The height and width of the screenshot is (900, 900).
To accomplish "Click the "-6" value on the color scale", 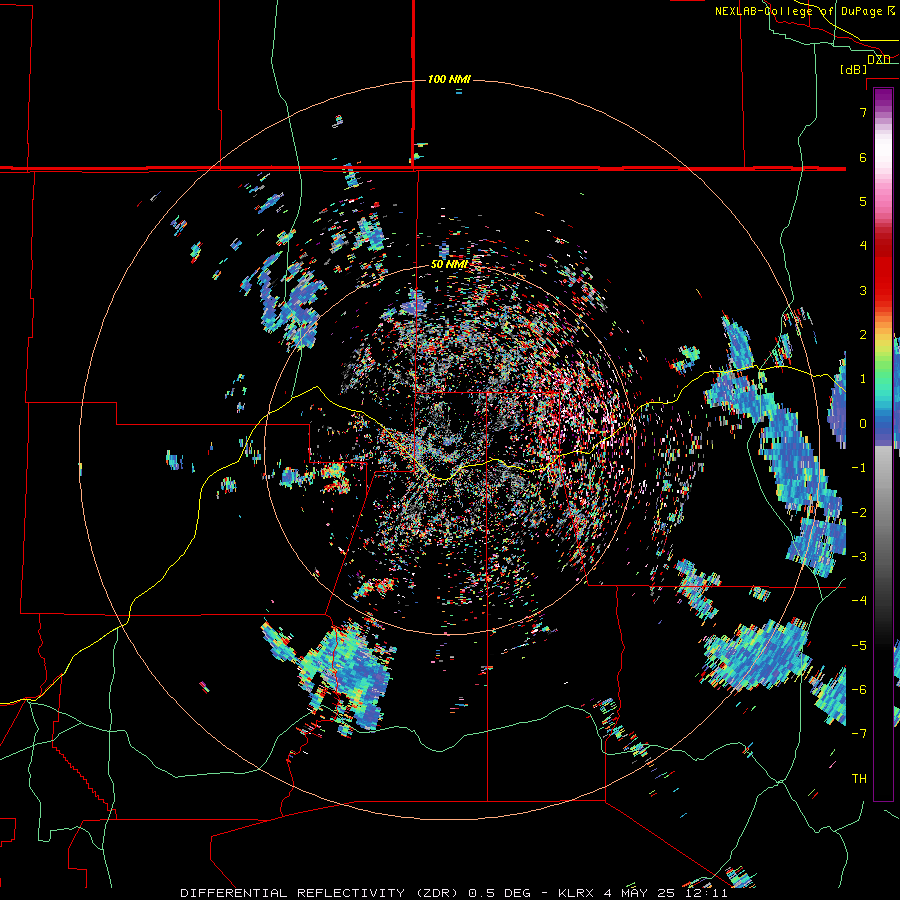I will pos(859,690).
